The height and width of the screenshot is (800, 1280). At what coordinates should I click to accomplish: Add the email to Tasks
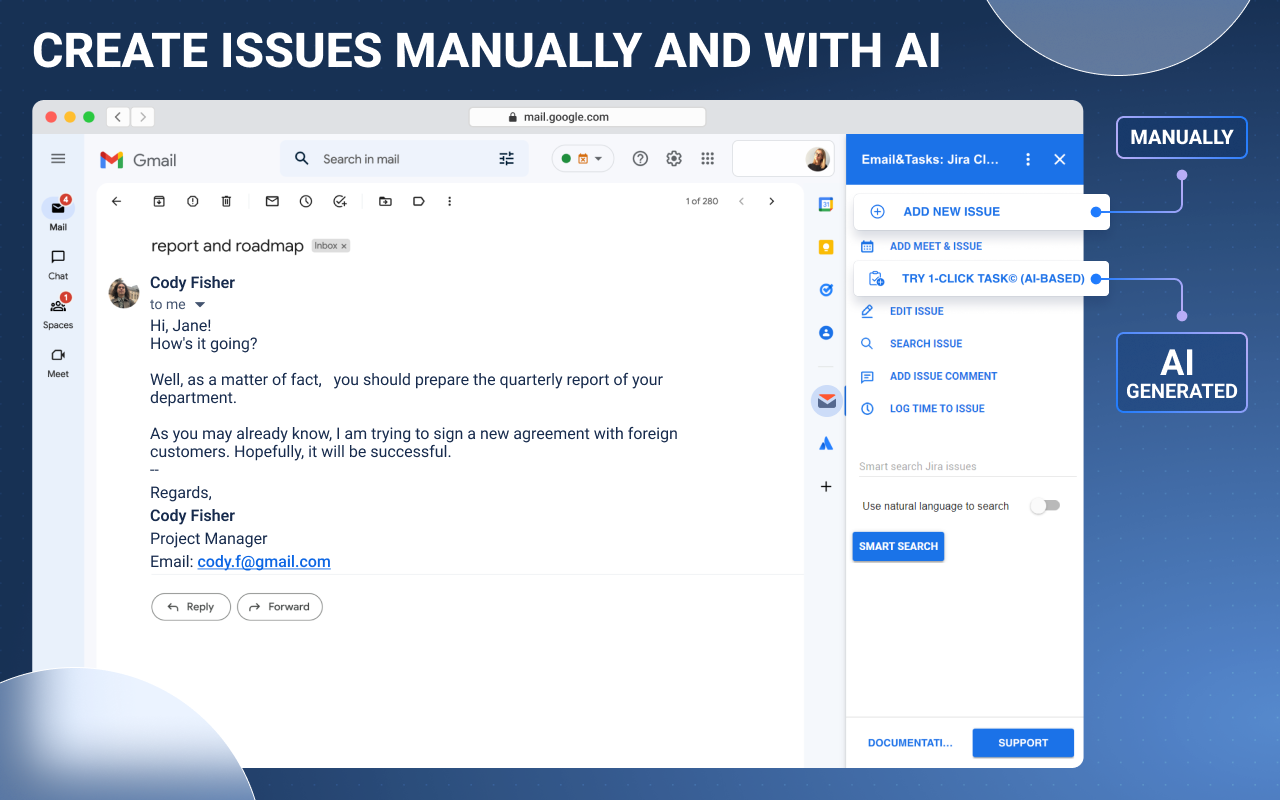(x=339, y=201)
